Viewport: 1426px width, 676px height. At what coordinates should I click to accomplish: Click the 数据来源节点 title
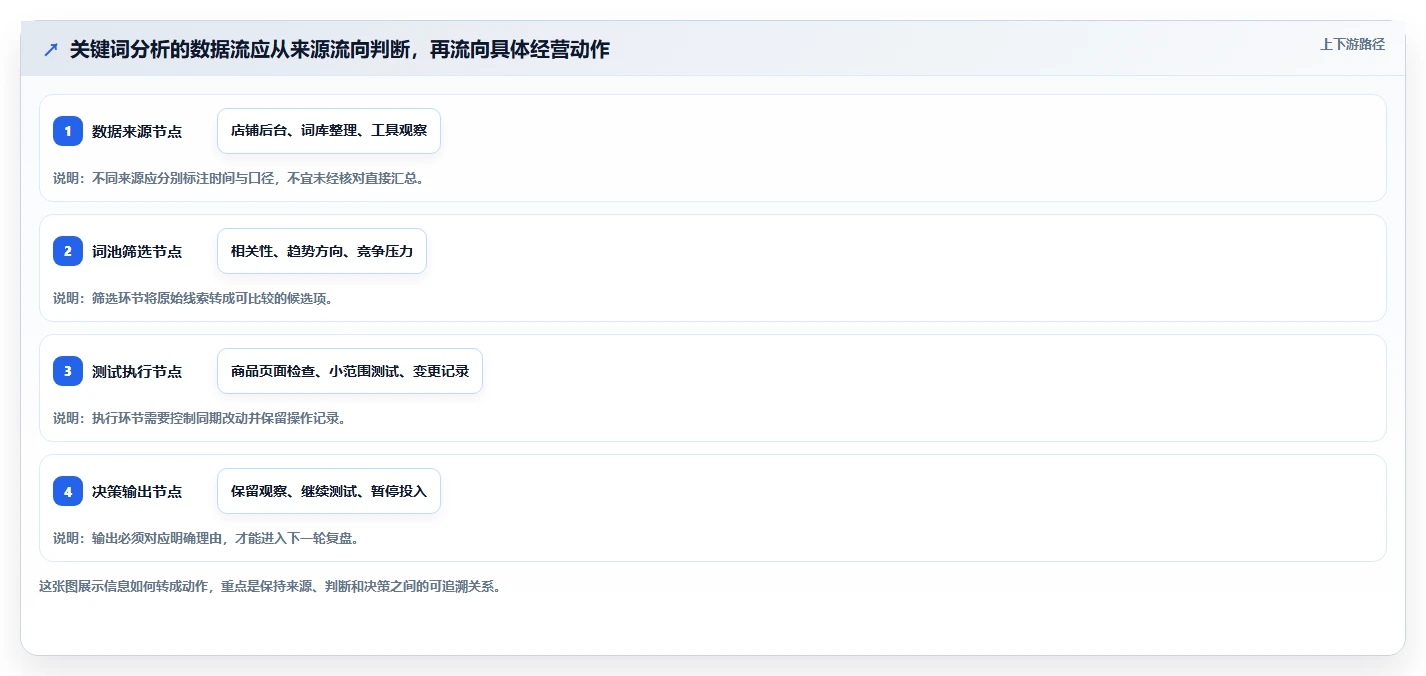[137, 131]
